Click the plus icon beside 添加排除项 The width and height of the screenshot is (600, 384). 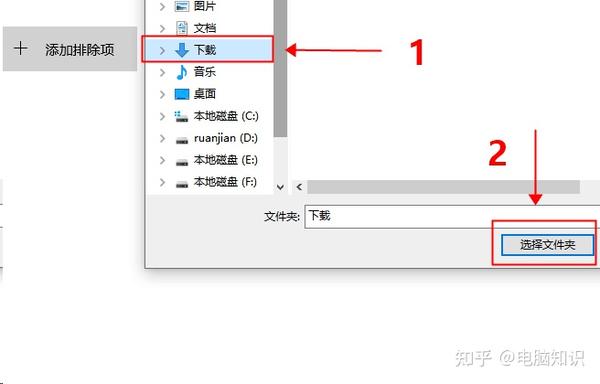pyautogui.click(x=20, y=48)
